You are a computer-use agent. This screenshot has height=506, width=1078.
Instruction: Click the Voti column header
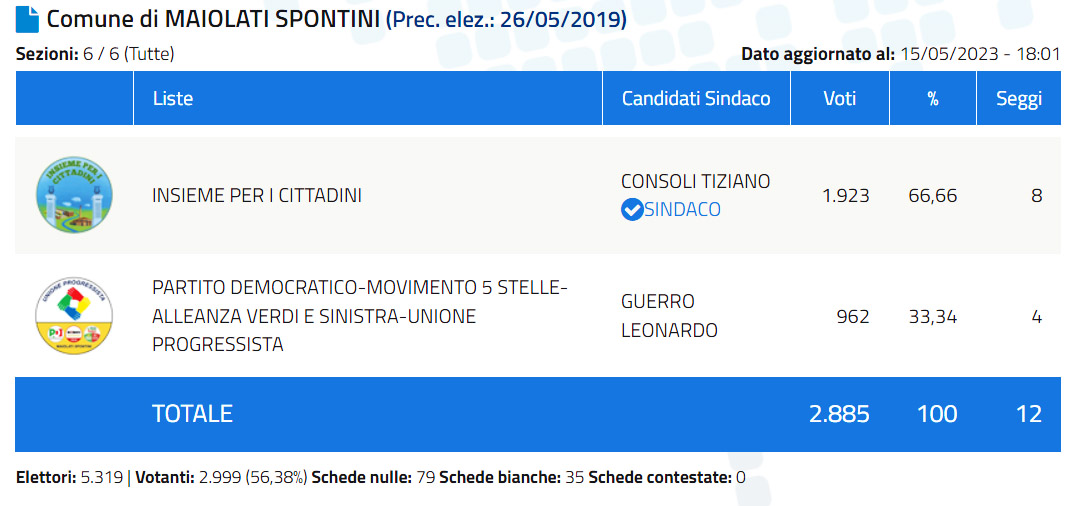click(x=839, y=98)
